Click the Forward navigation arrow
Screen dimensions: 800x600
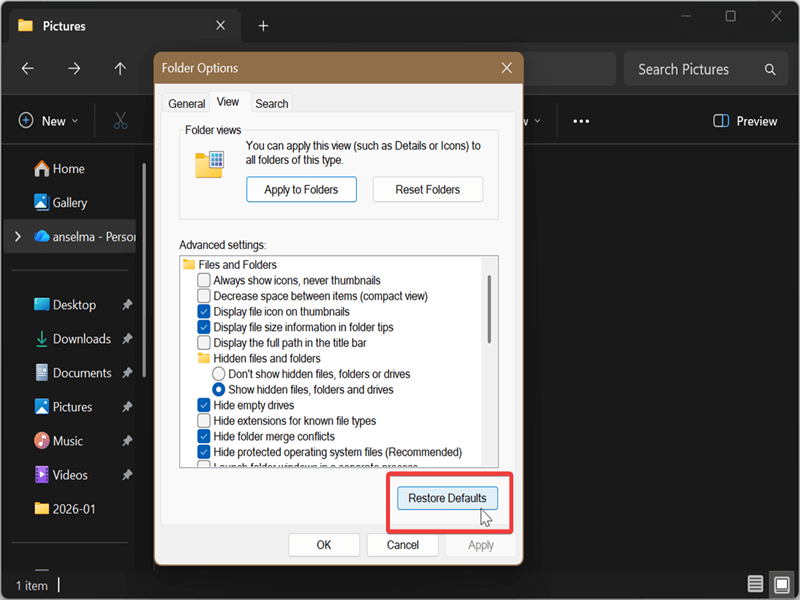pyautogui.click(x=74, y=69)
